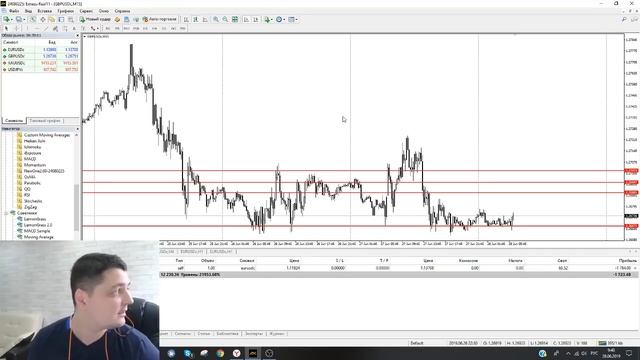Screen dimensions: 640x360
Task: Select the XAUUSDc row in Market Watch
Action: pyautogui.click(x=40, y=63)
